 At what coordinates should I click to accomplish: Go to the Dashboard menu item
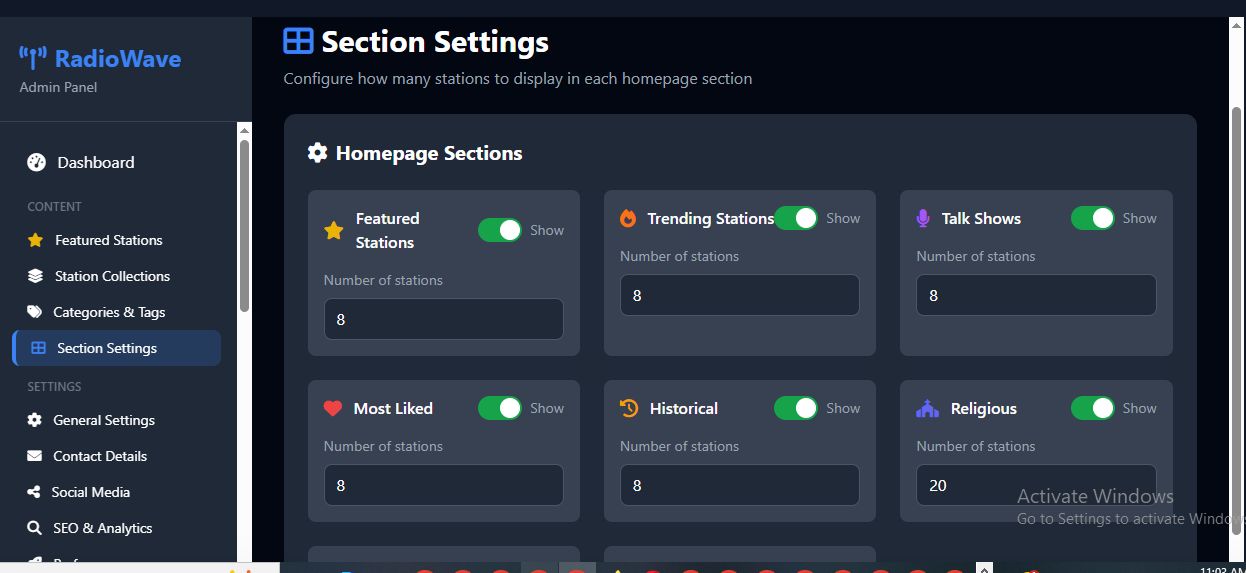click(x=95, y=162)
